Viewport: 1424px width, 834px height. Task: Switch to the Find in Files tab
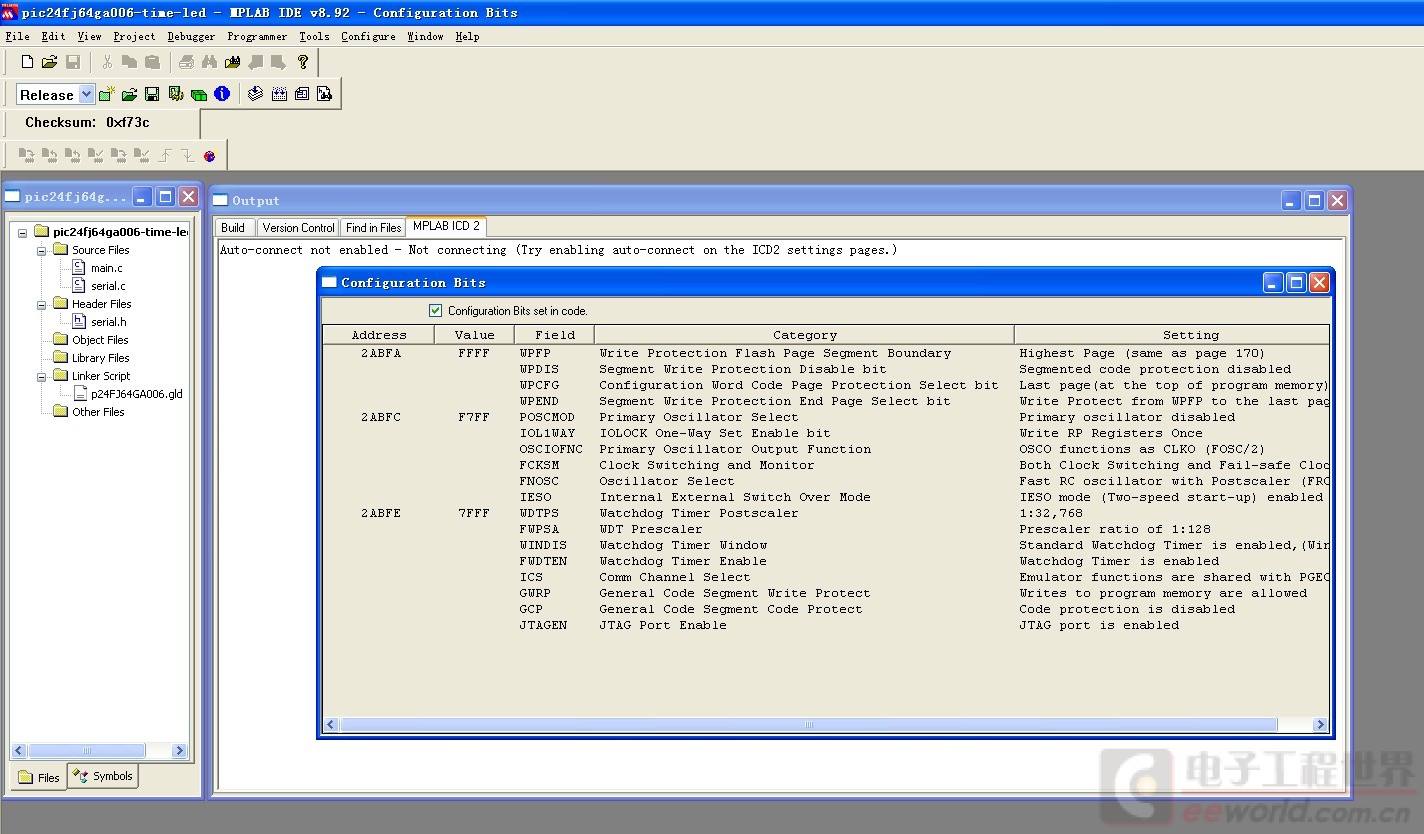(373, 228)
